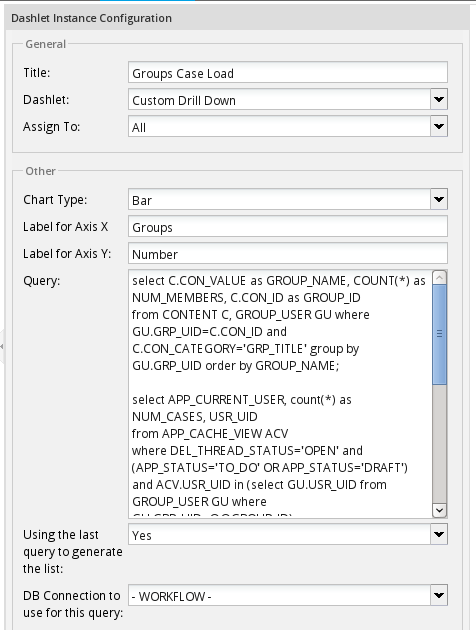Expand the Assign To dropdown arrow
The width and height of the screenshot is (476, 630).
439,126
